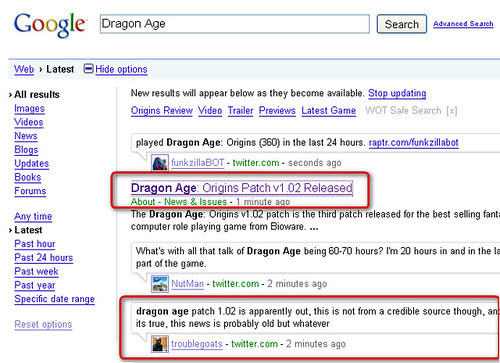Open Specific date range option
The image size is (500, 363).
(54, 299)
